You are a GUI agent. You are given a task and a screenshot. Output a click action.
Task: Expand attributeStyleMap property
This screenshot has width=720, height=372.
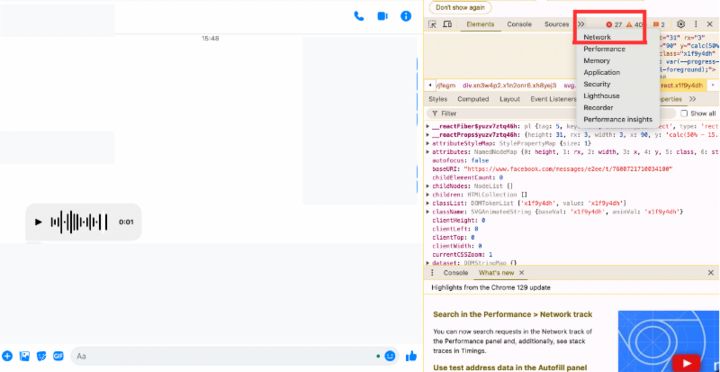pyautogui.click(x=428, y=143)
